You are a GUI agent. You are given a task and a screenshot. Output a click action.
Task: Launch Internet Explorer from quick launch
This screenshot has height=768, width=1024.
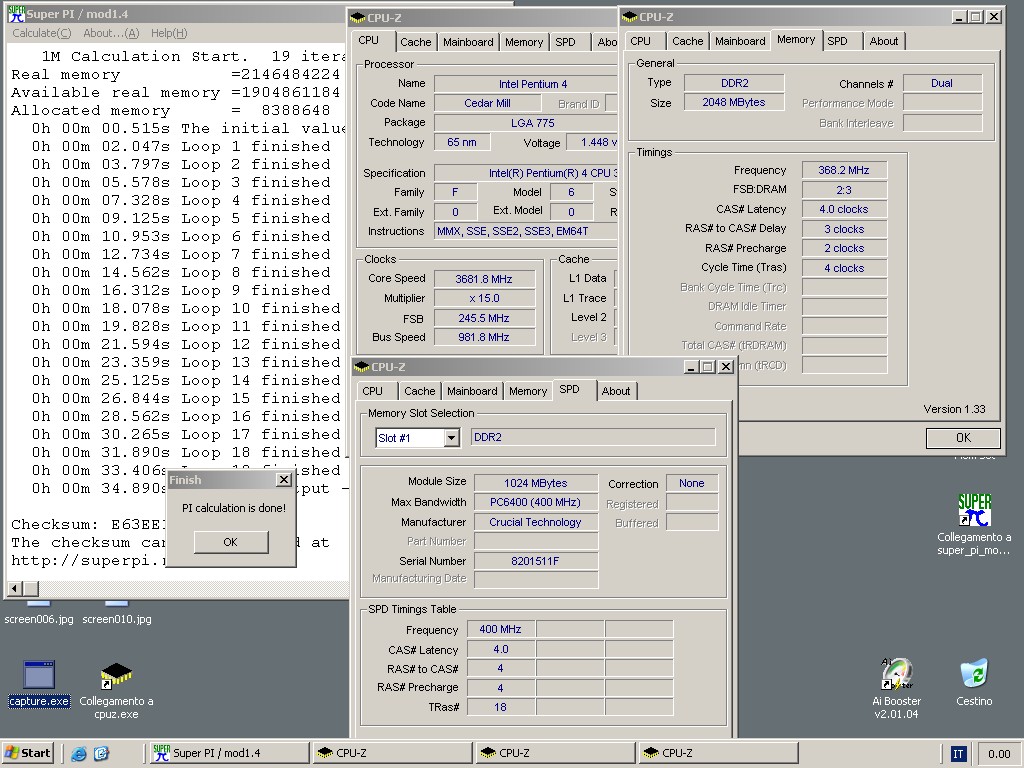click(79, 754)
